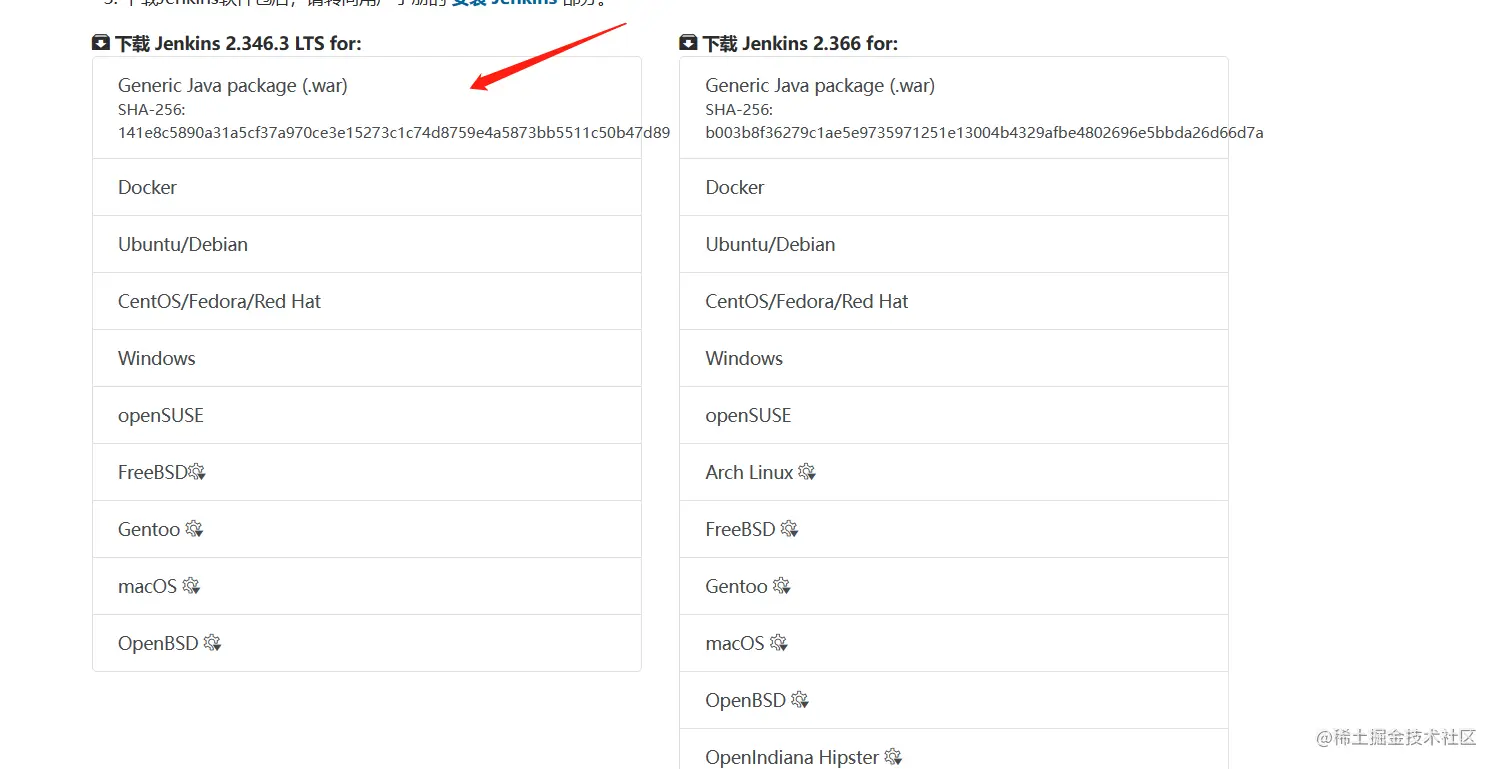Open OpenIndiana Hipster entry under Jenkins 2.366

click(x=954, y=749)
